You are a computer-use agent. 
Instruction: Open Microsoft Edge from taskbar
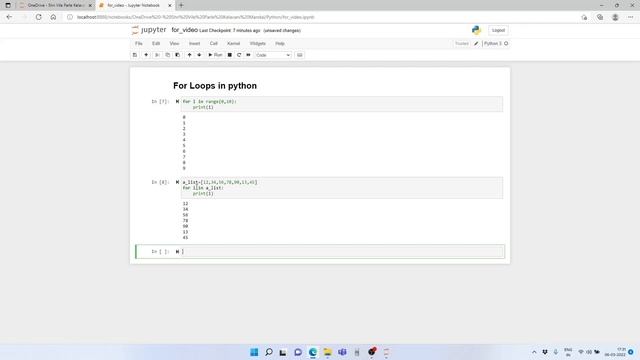tap(313, 352)
